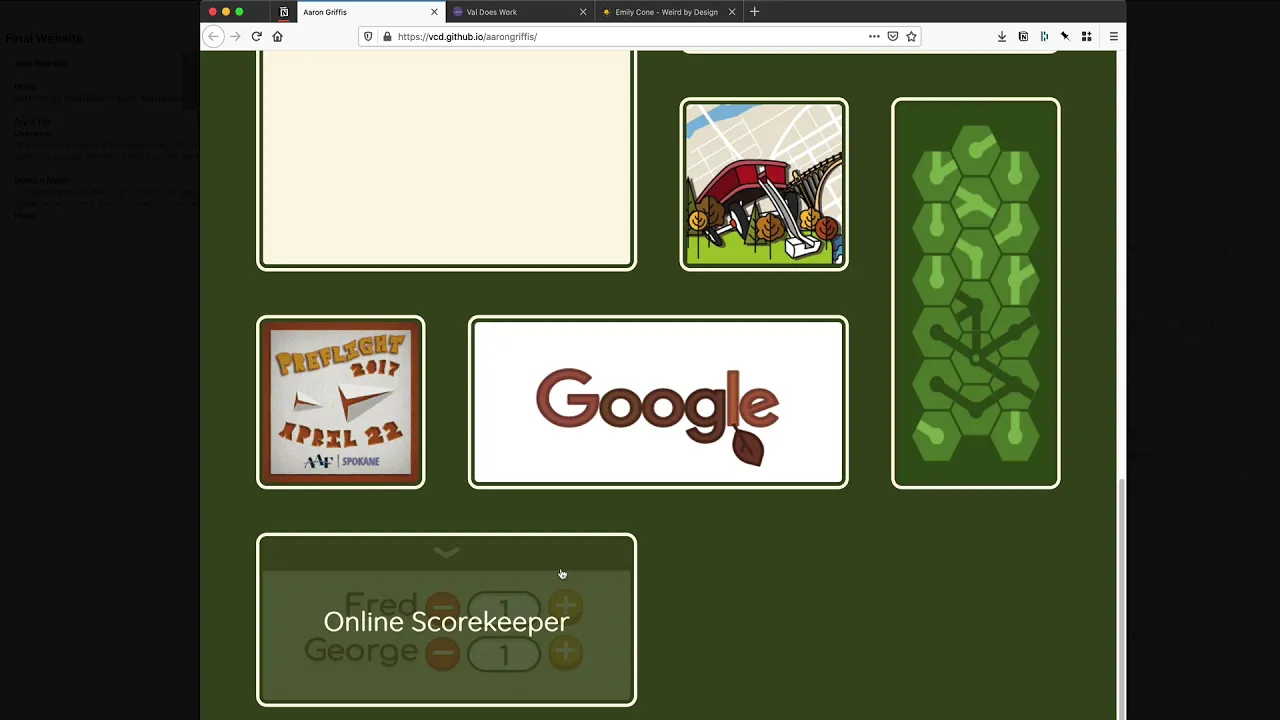Click the Save to Pocket icon
This screenshot has height=720, width=1280.
[x=893, y=36]
